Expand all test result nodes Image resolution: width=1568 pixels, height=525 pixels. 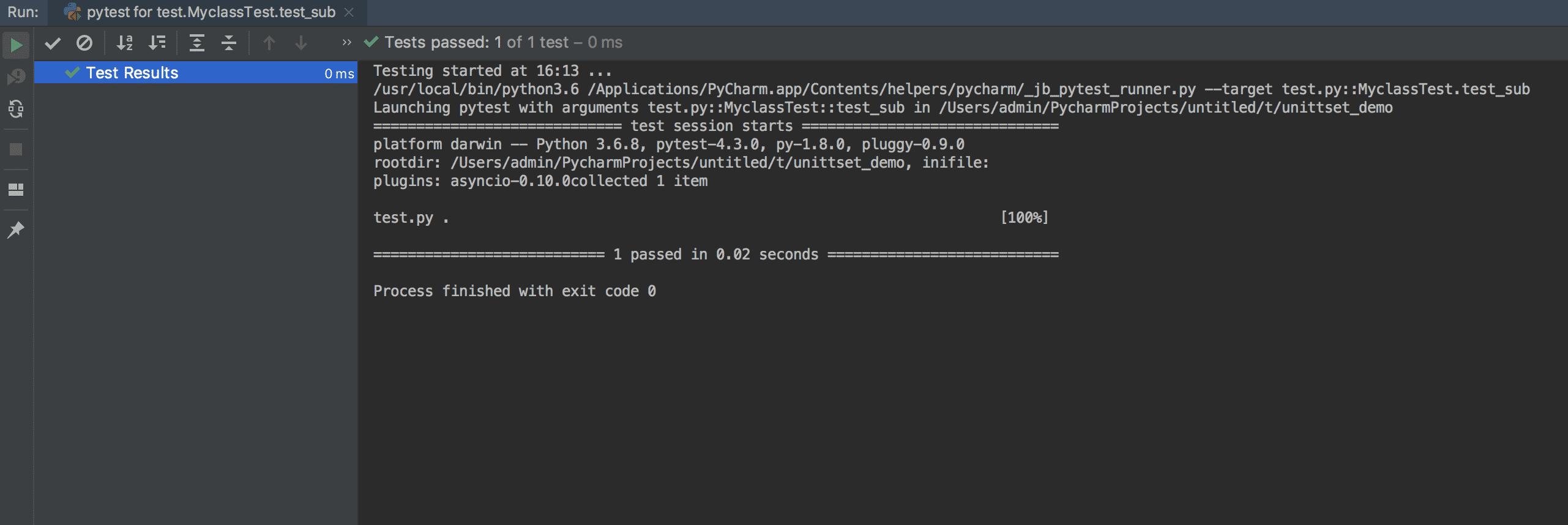(196, 43)
